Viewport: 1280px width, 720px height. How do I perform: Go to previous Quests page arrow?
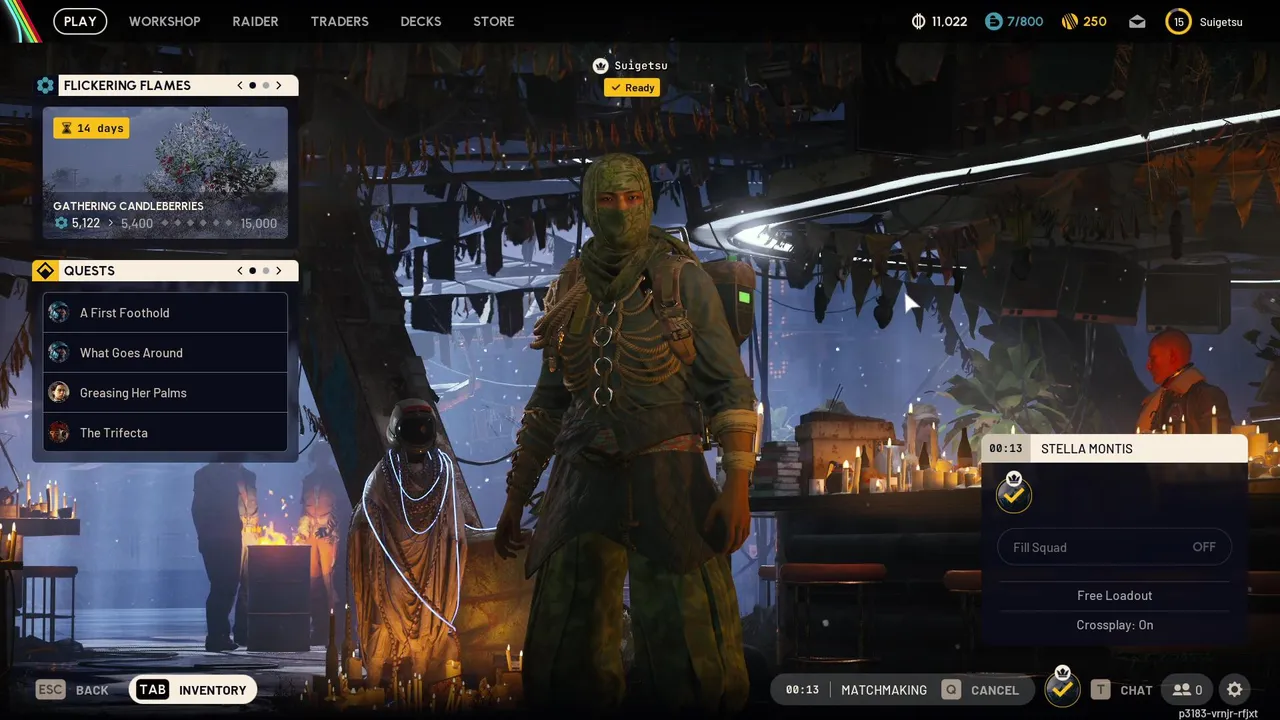pyautogui.click(x=240, y=271)
